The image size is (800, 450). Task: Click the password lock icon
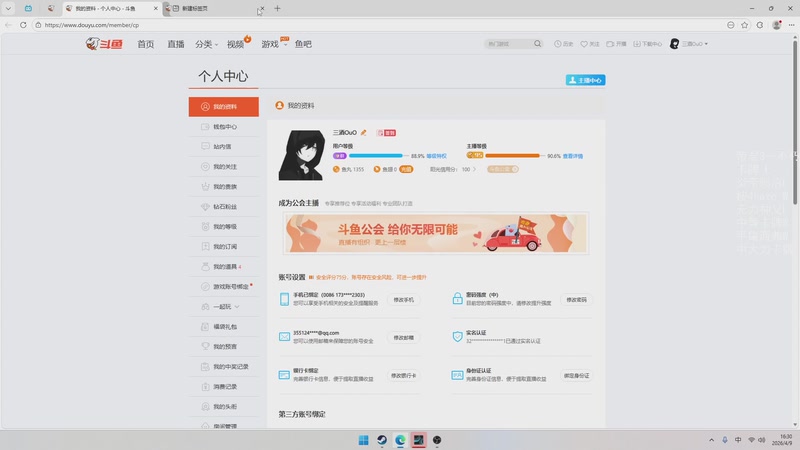[457, 299]
